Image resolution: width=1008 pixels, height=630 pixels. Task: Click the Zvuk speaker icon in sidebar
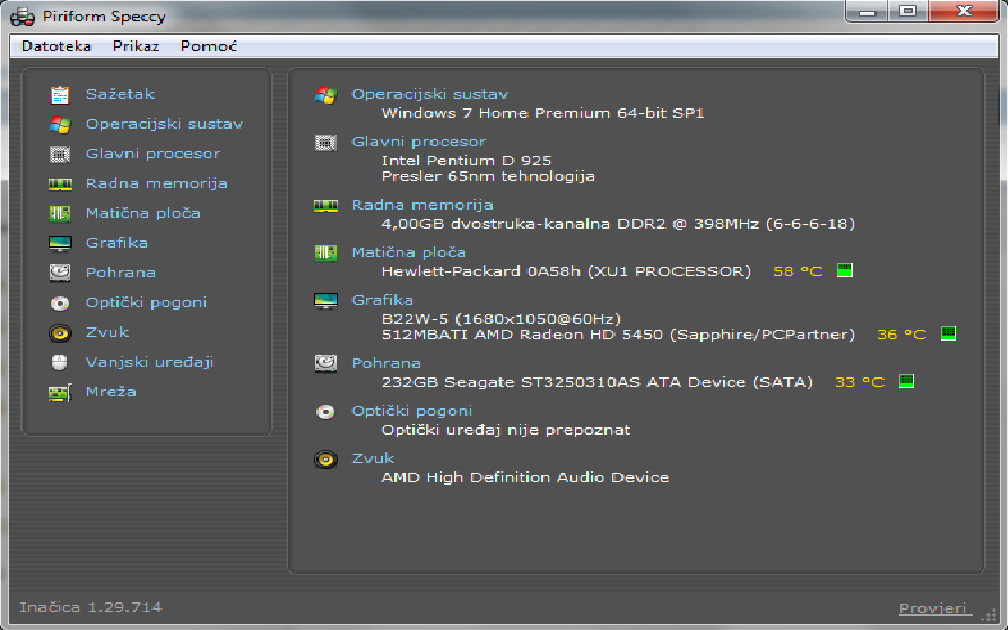point(60,333)
